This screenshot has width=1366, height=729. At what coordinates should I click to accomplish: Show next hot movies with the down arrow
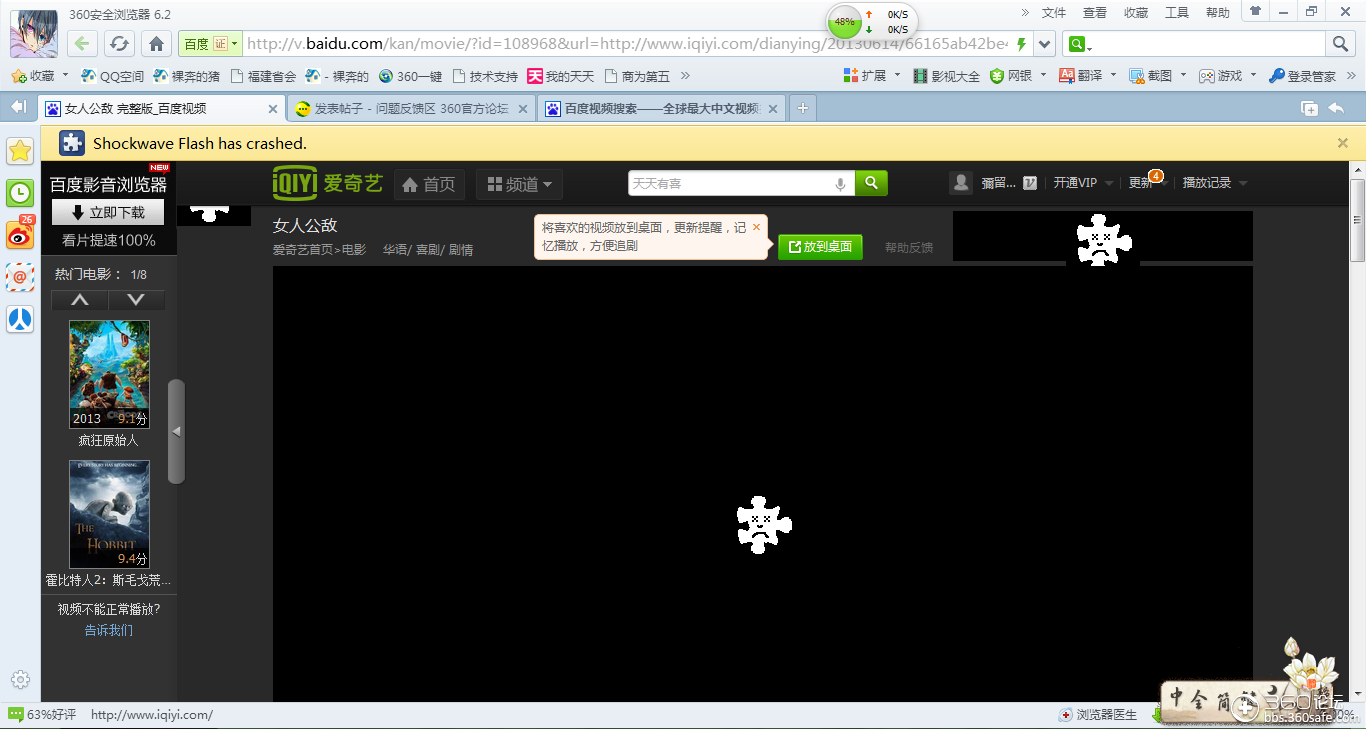click(x=137, y=300)
